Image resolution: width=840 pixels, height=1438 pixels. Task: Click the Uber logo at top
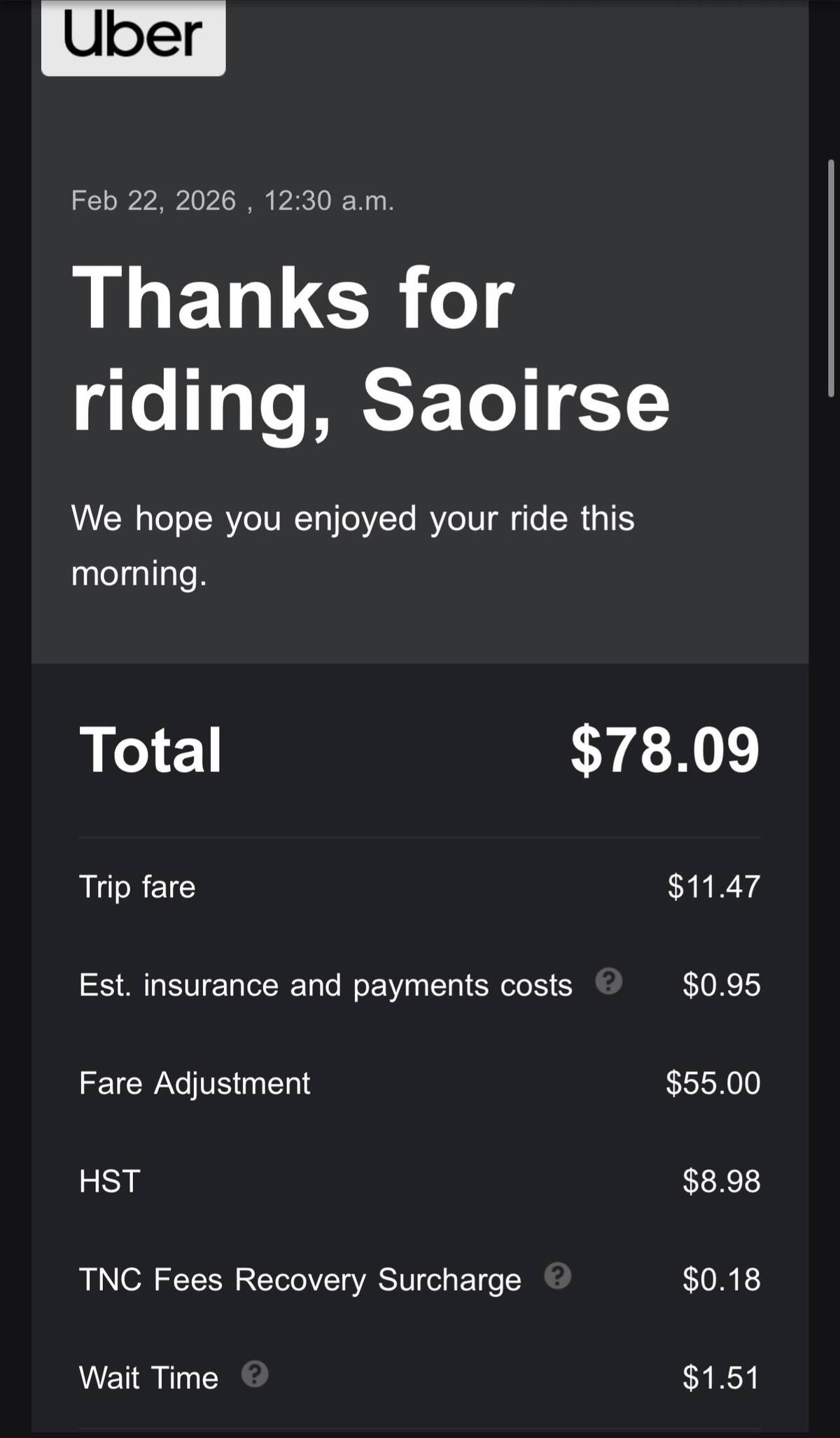tap(133, 35)
